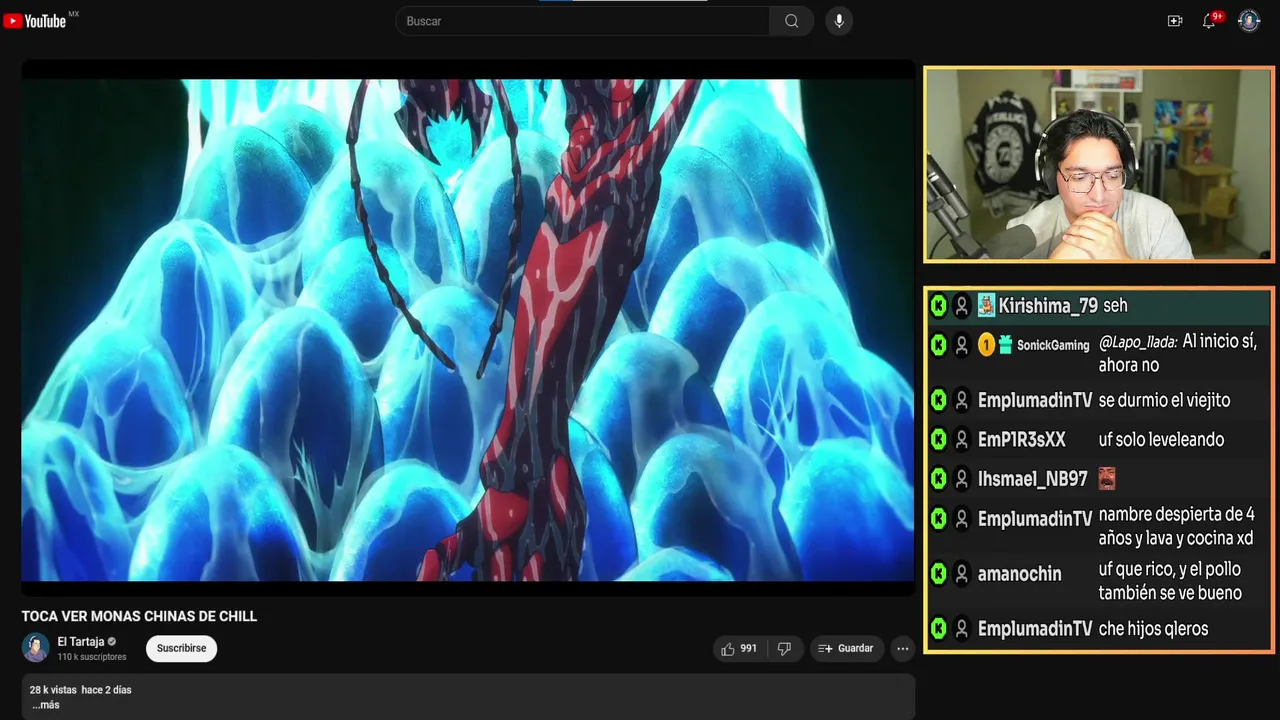
Task: Click the message 'nambre despierta de 4 años'
Action: [x=1177, y=527]
